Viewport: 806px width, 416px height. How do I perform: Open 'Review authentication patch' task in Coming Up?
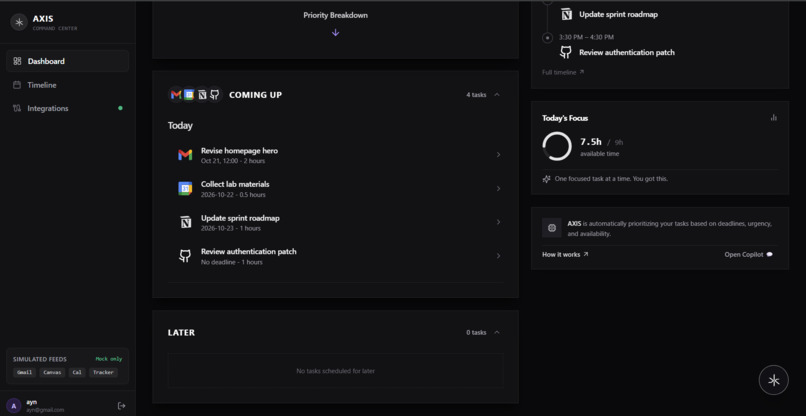click(x=336, y=256)
